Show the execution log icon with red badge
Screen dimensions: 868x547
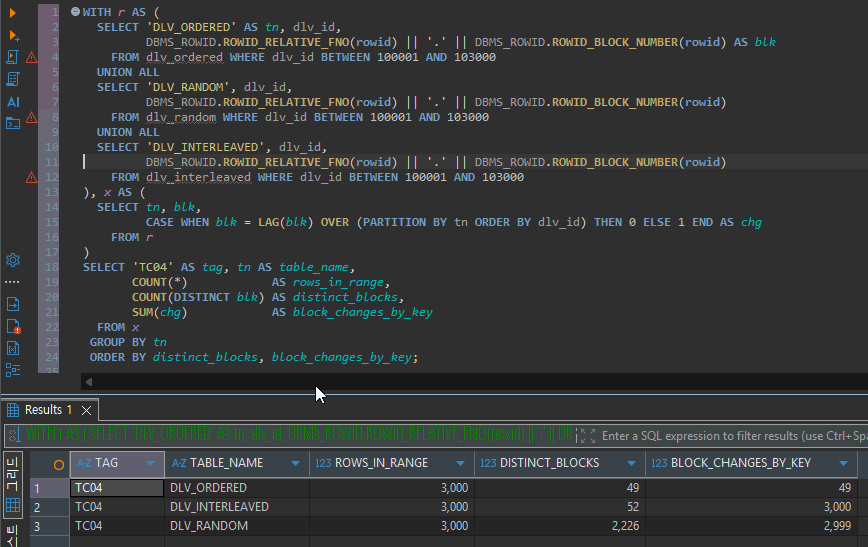[13, 327]
